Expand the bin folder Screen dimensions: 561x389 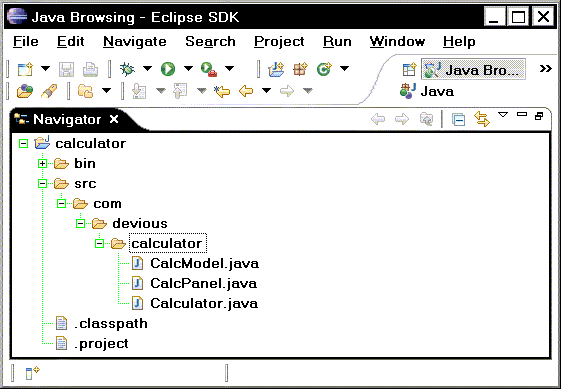(x=42, y=164)
